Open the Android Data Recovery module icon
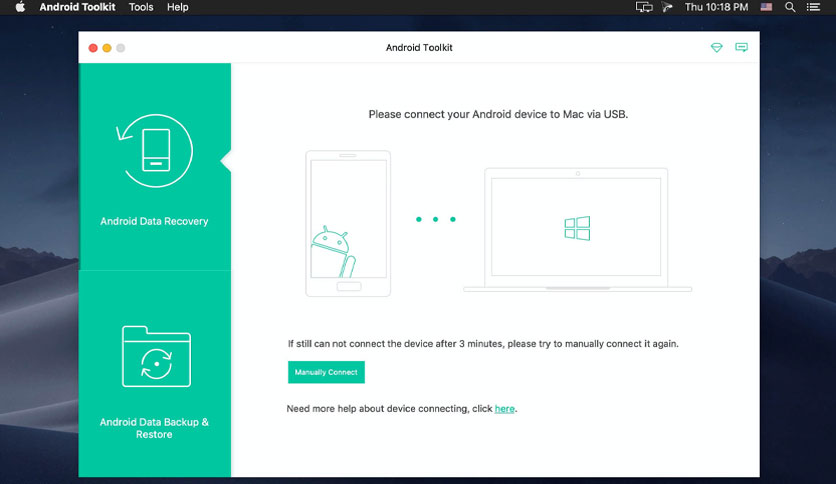Image resolution: width=836 pixels, height=484 pixels. click(155, 151)
